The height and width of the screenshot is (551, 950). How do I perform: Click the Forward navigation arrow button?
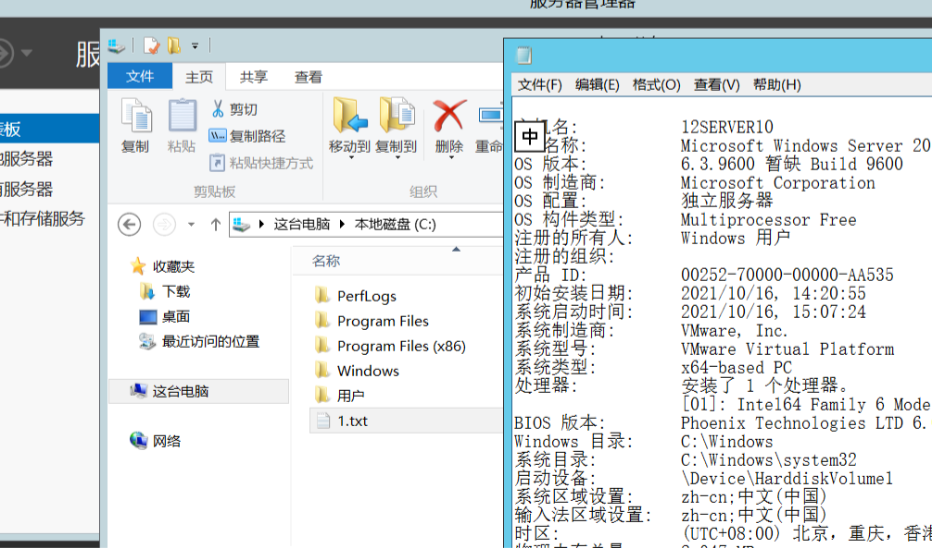point(164,224)
